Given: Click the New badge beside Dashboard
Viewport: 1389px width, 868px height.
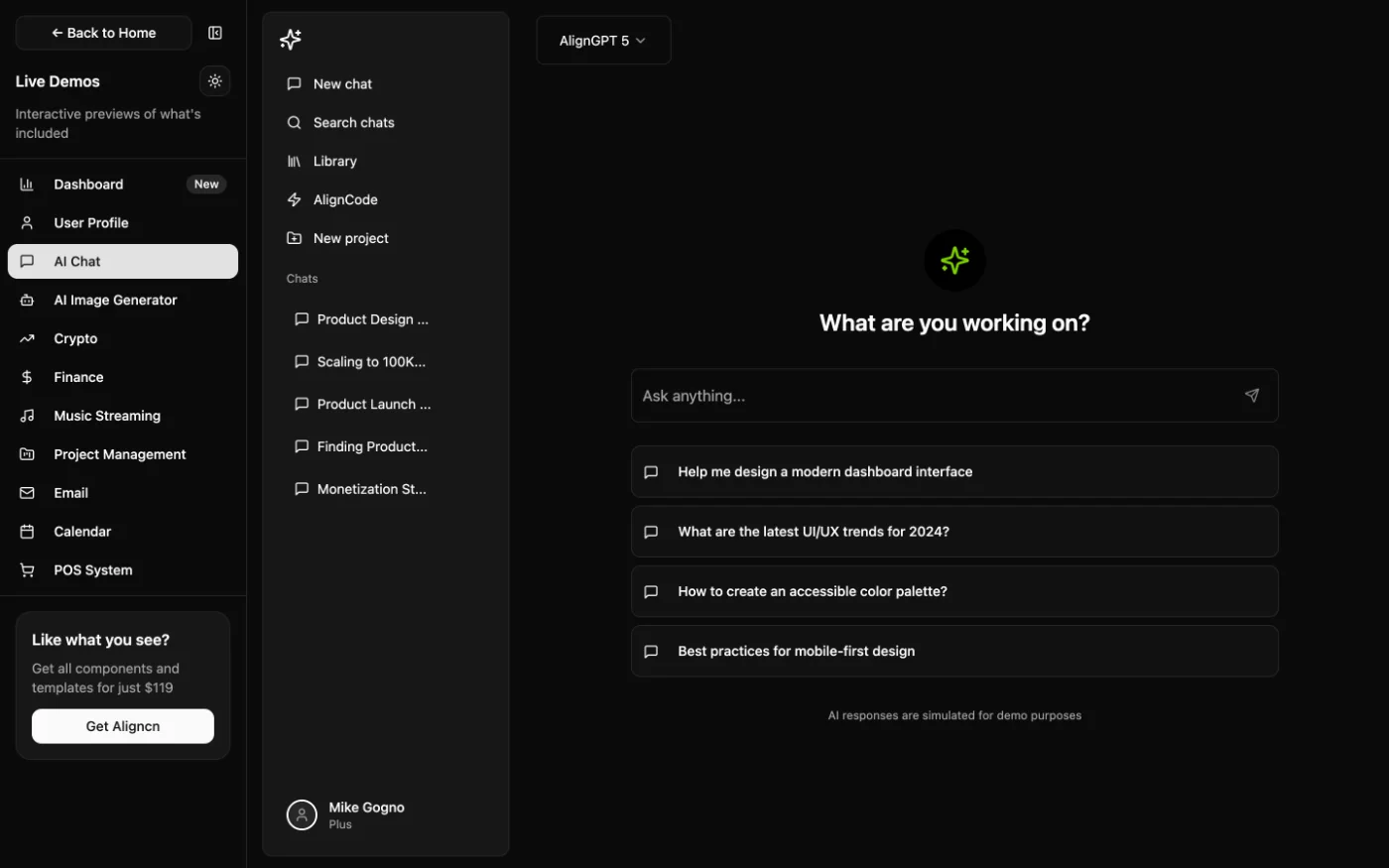Looking at the screenshot, I should (x=206, y=185).
